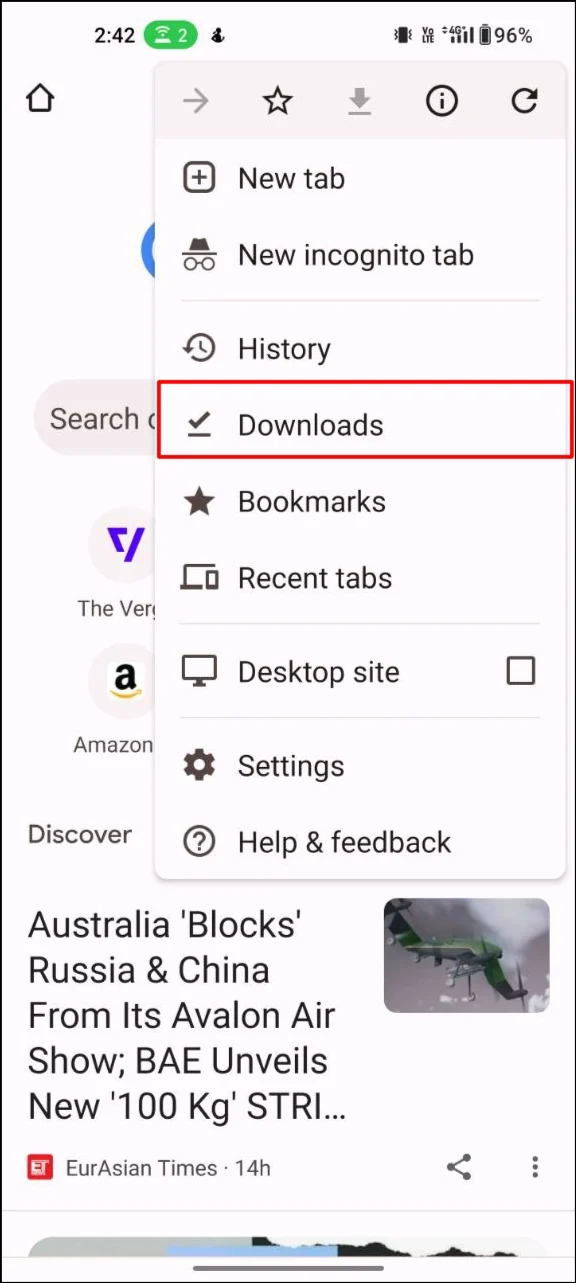This screenshot has height=1283, width=576.
Task: Open The Verge shortcut tile
Action: click(x=117, y=562)
